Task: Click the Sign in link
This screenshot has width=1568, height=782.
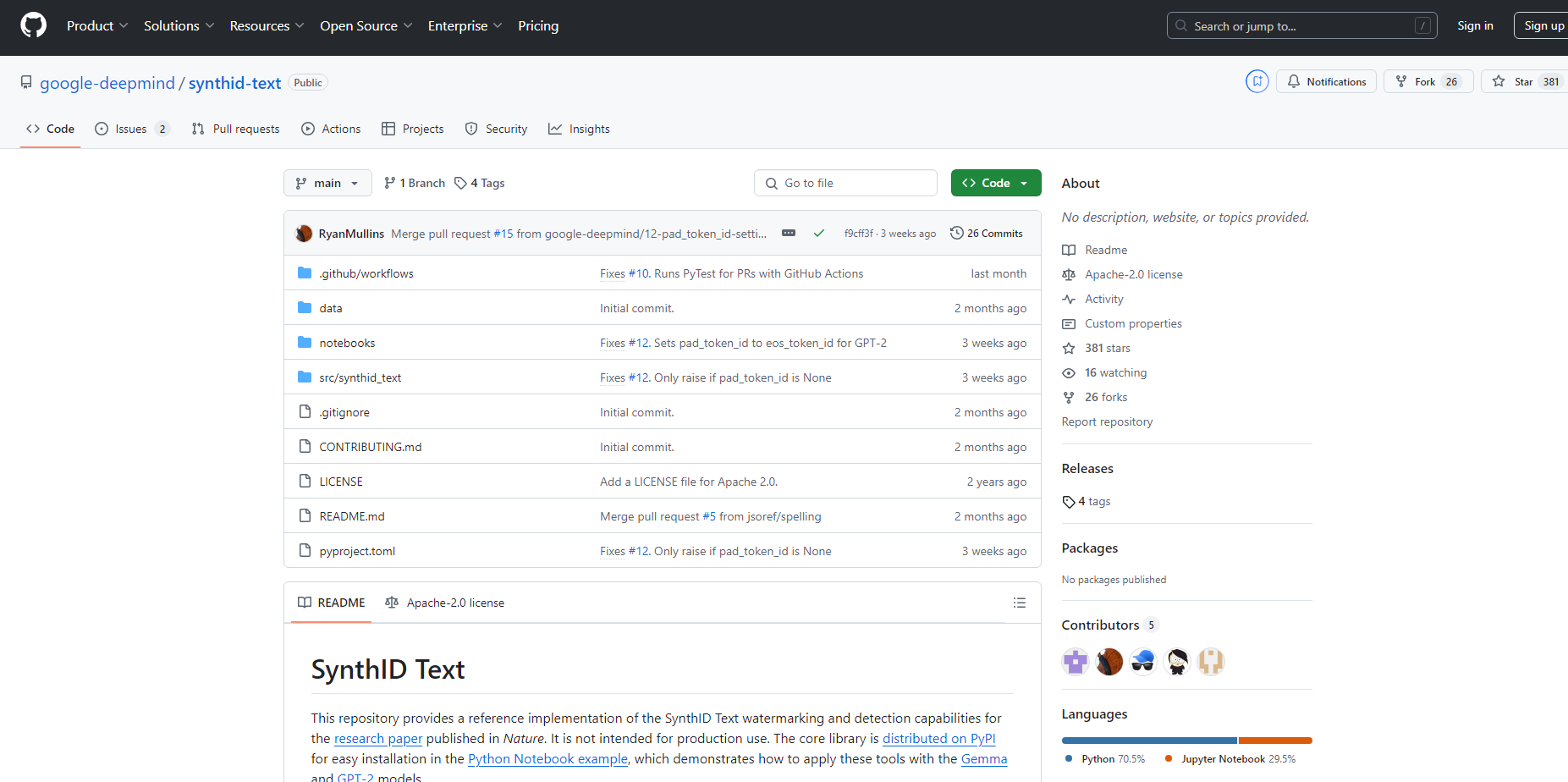Action: click(1474, 25)
